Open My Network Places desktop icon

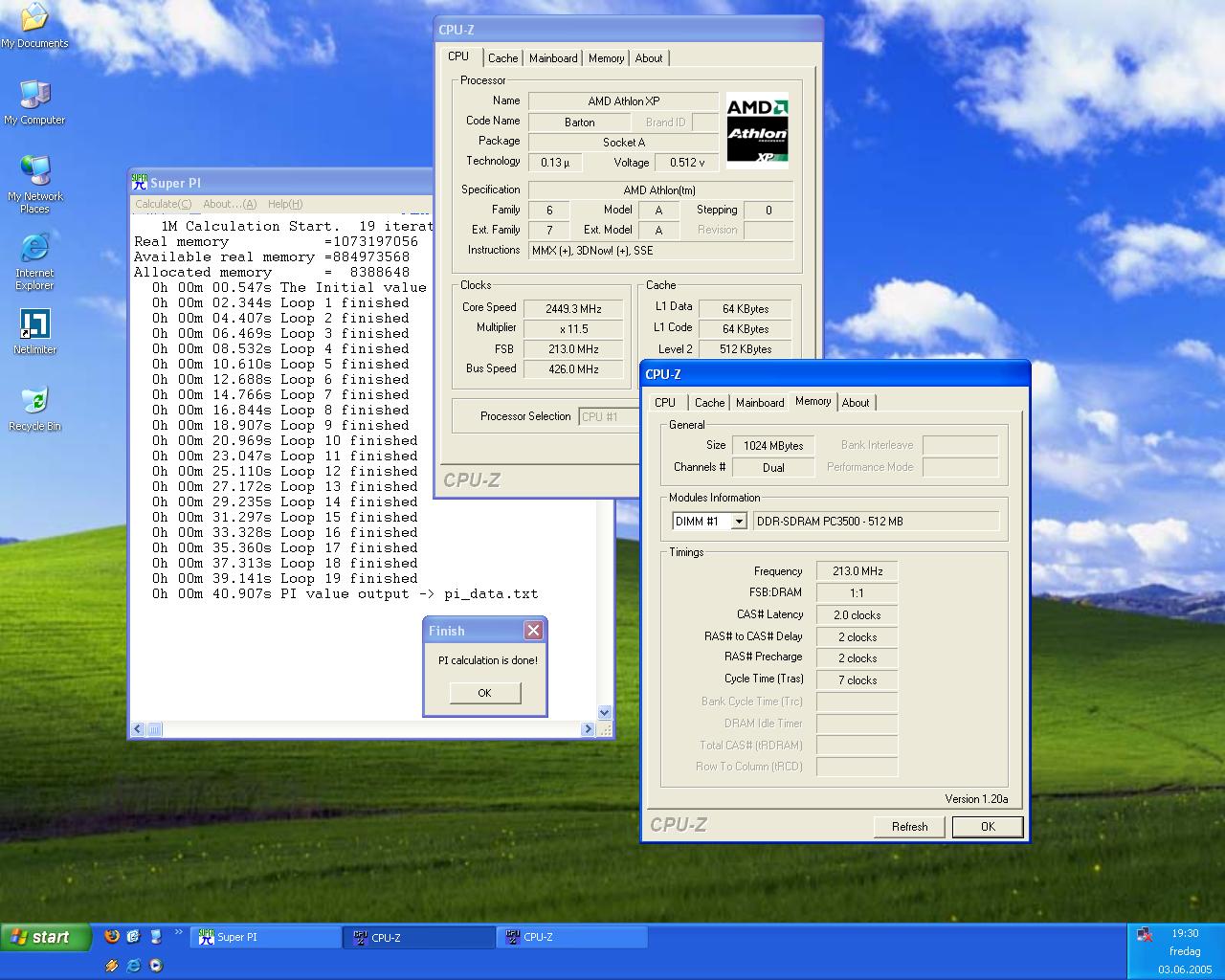(34, 184)
